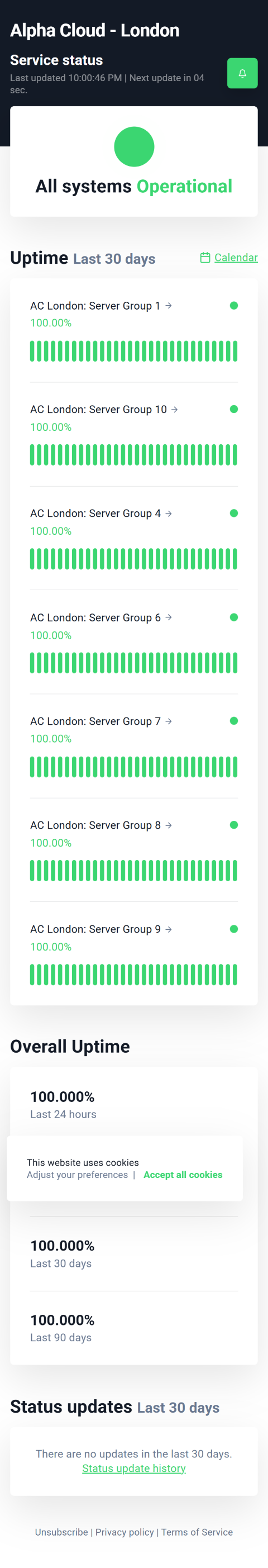
Task: Click the uptime bar chart for Server Group 4
Action: (x=133, y=559)
